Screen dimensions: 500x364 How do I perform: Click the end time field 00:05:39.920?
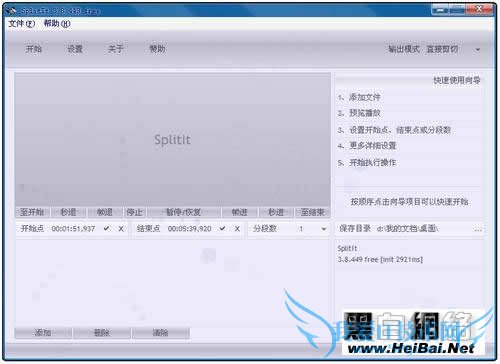coord(190,229)
